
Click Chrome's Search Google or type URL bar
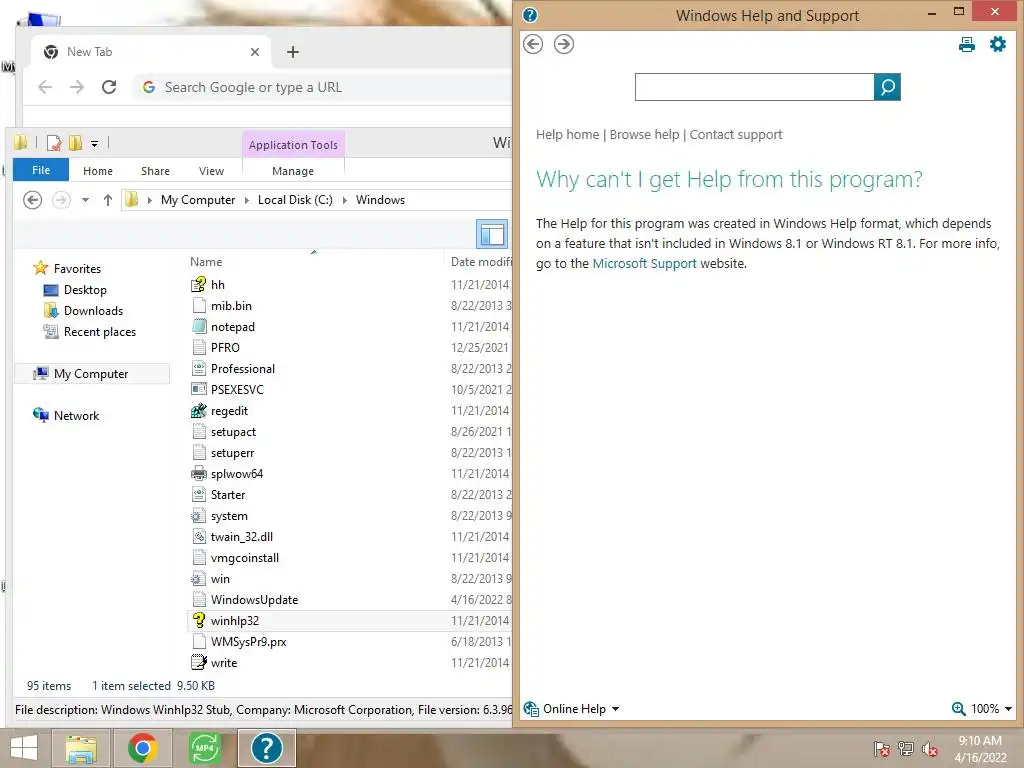click(x=324, y=87)
